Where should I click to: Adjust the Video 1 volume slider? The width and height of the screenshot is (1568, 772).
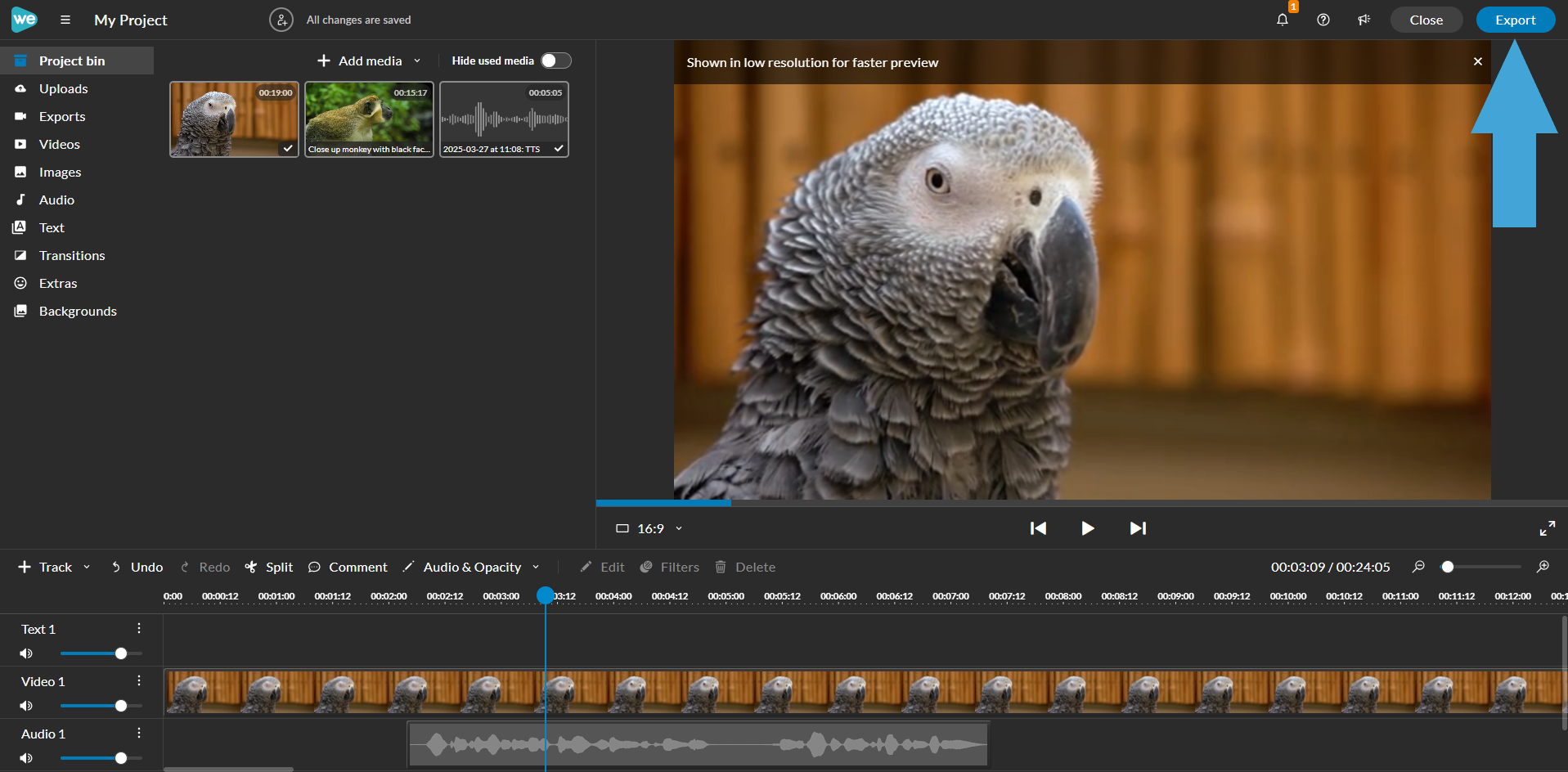tap(101, 706)
